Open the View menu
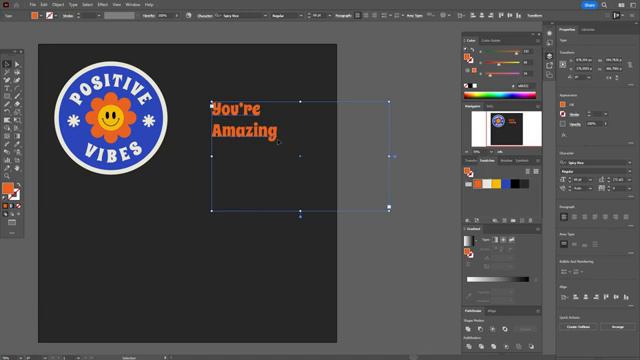 coord(117,5)
